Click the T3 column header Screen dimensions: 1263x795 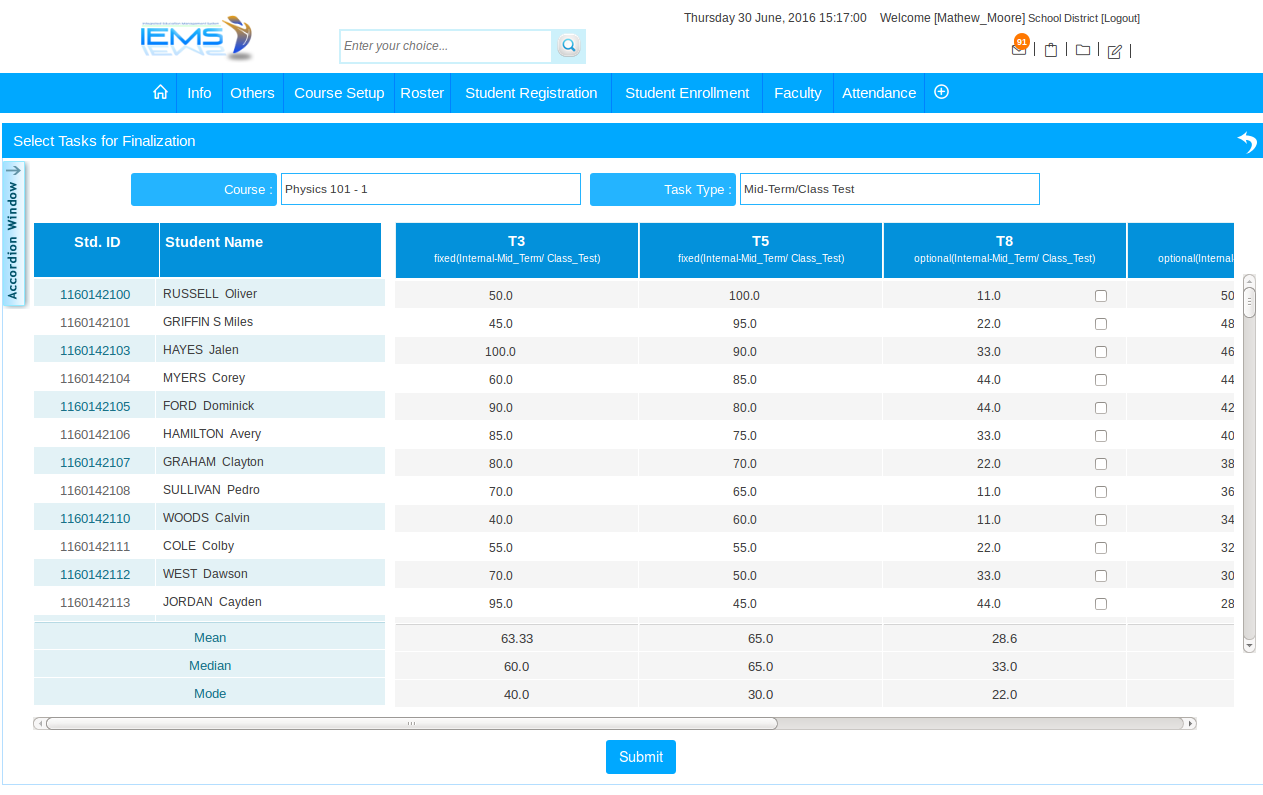[517, 250]
